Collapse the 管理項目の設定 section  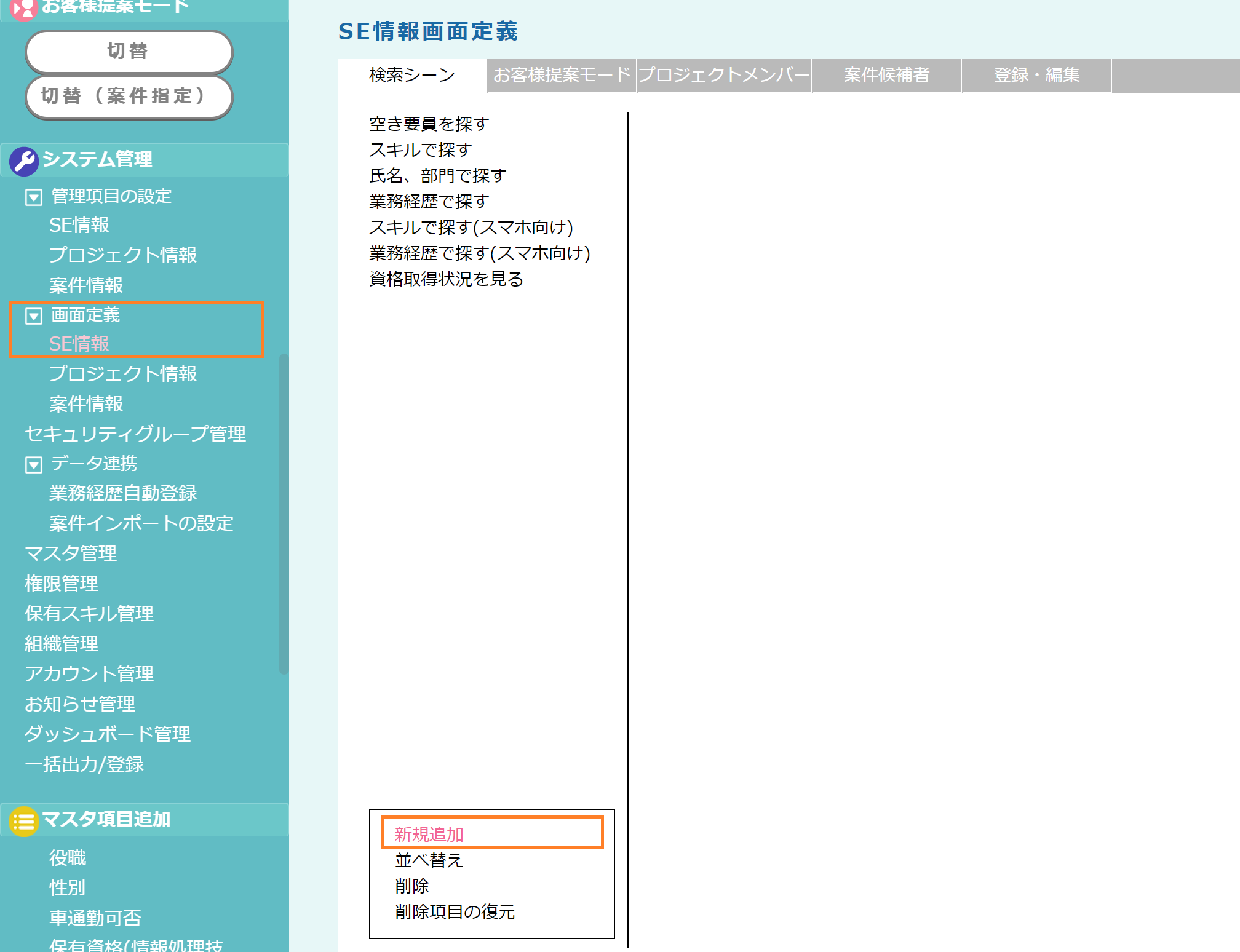click(34, 197)
